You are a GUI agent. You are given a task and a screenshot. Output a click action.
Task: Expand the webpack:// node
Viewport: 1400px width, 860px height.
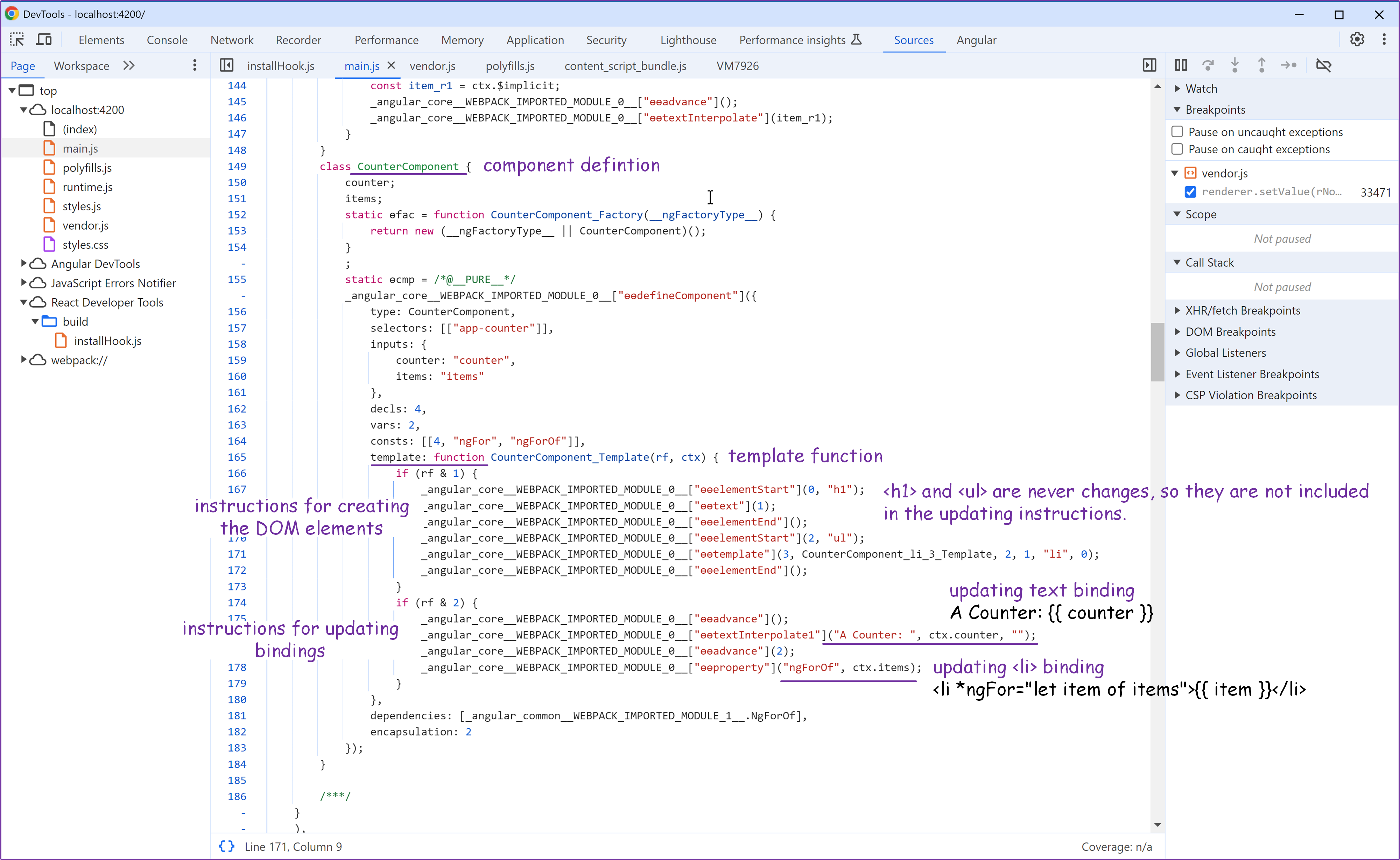pyautogui.click(x=23, y=359)
